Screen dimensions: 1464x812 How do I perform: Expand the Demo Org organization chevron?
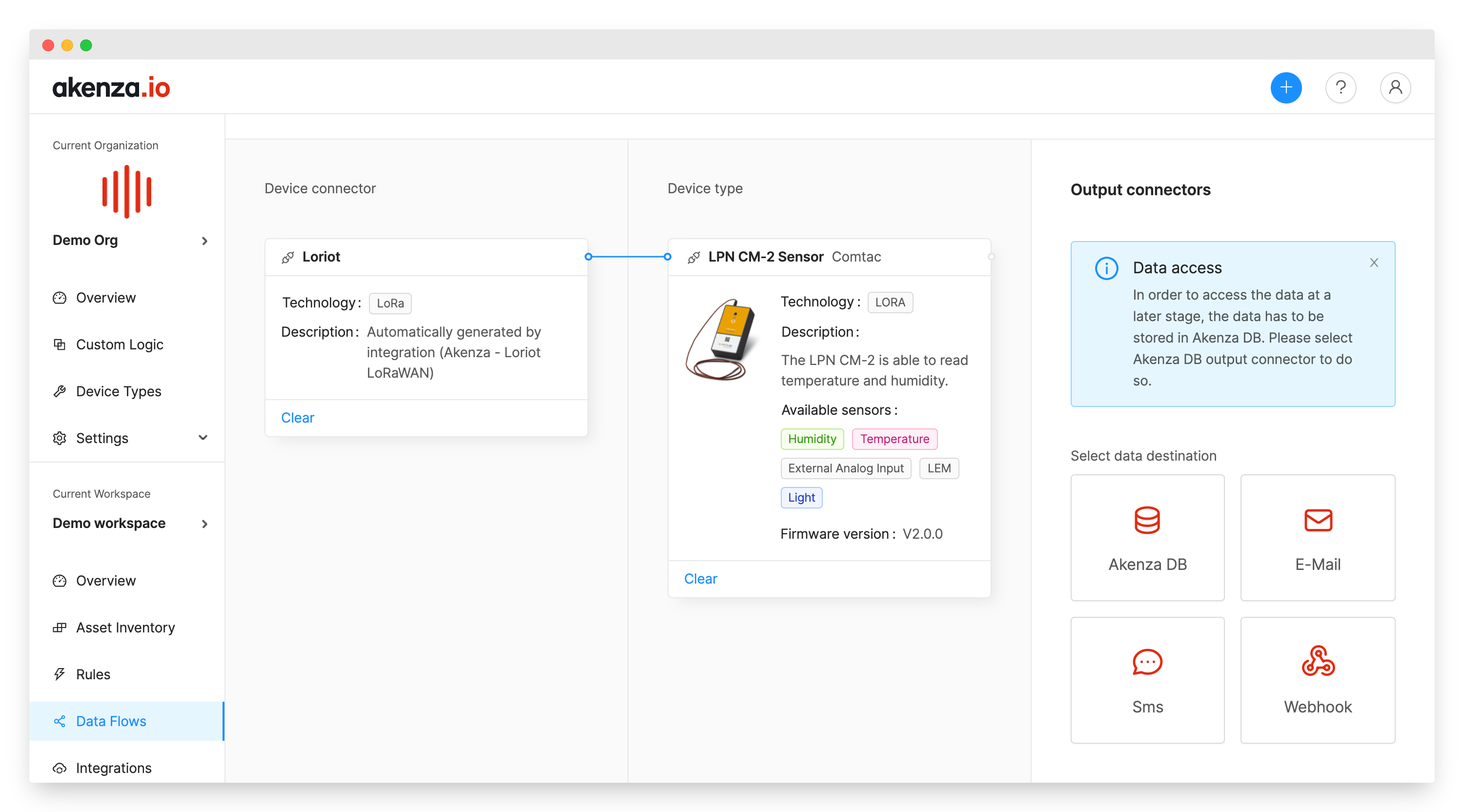(x=204, y=241)
